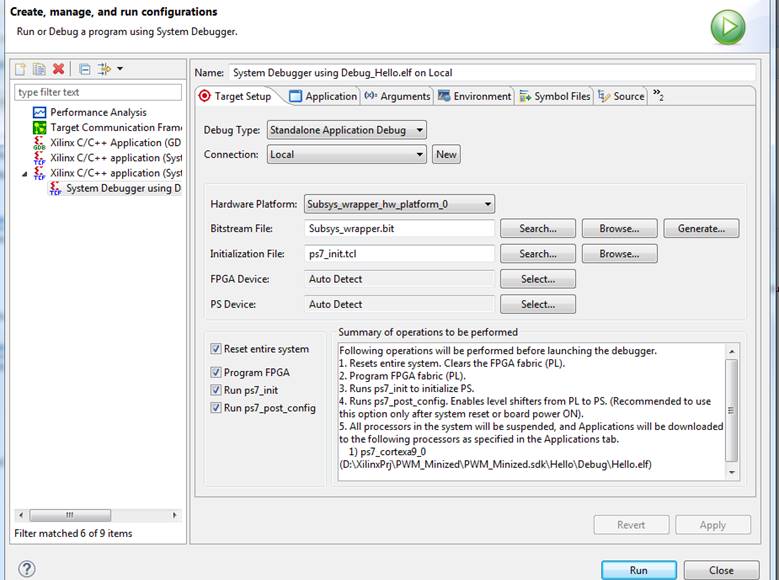779x580 pixels.
Task: Click the New launch configuration icon
Action: pyautogui.click(x=20, y=69)
